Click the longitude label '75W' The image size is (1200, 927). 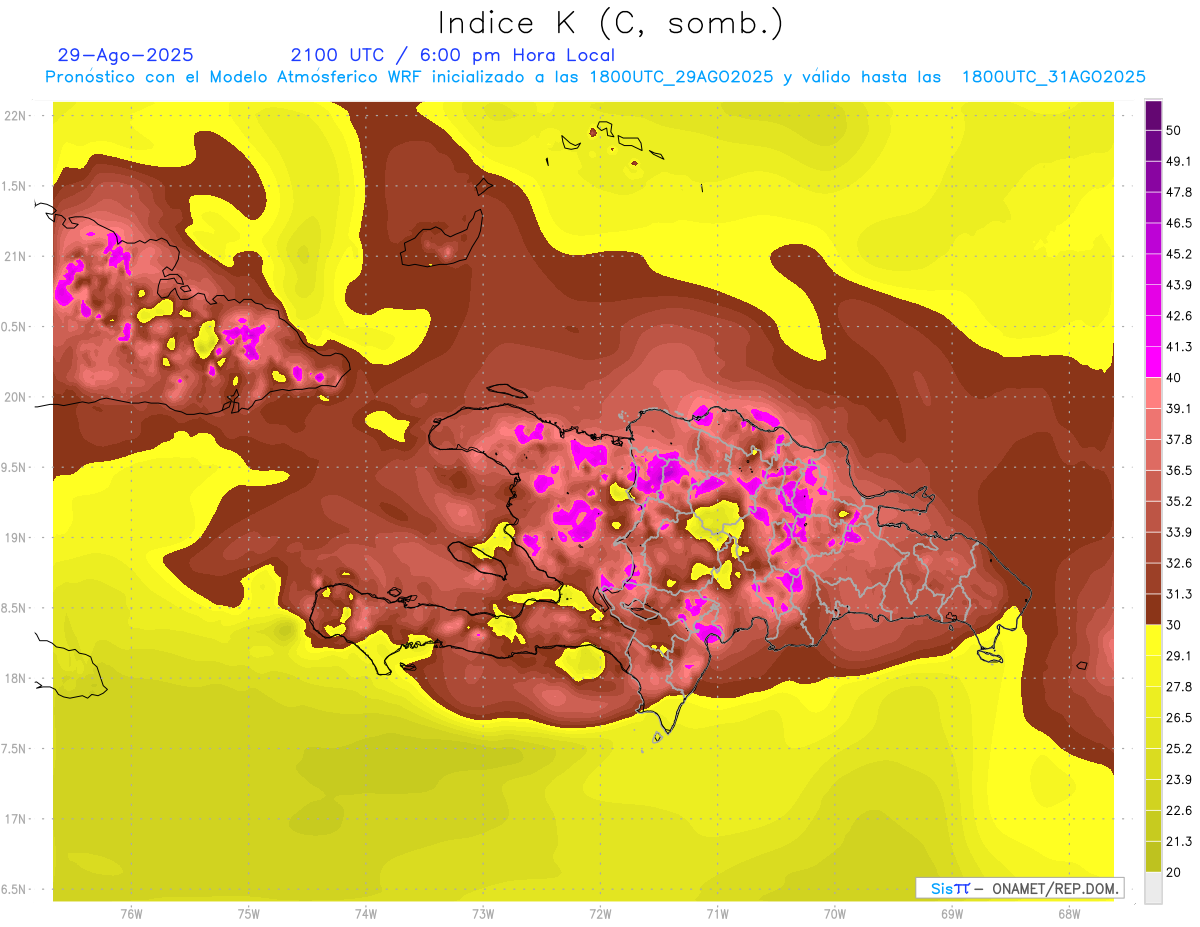pos(249,914)
